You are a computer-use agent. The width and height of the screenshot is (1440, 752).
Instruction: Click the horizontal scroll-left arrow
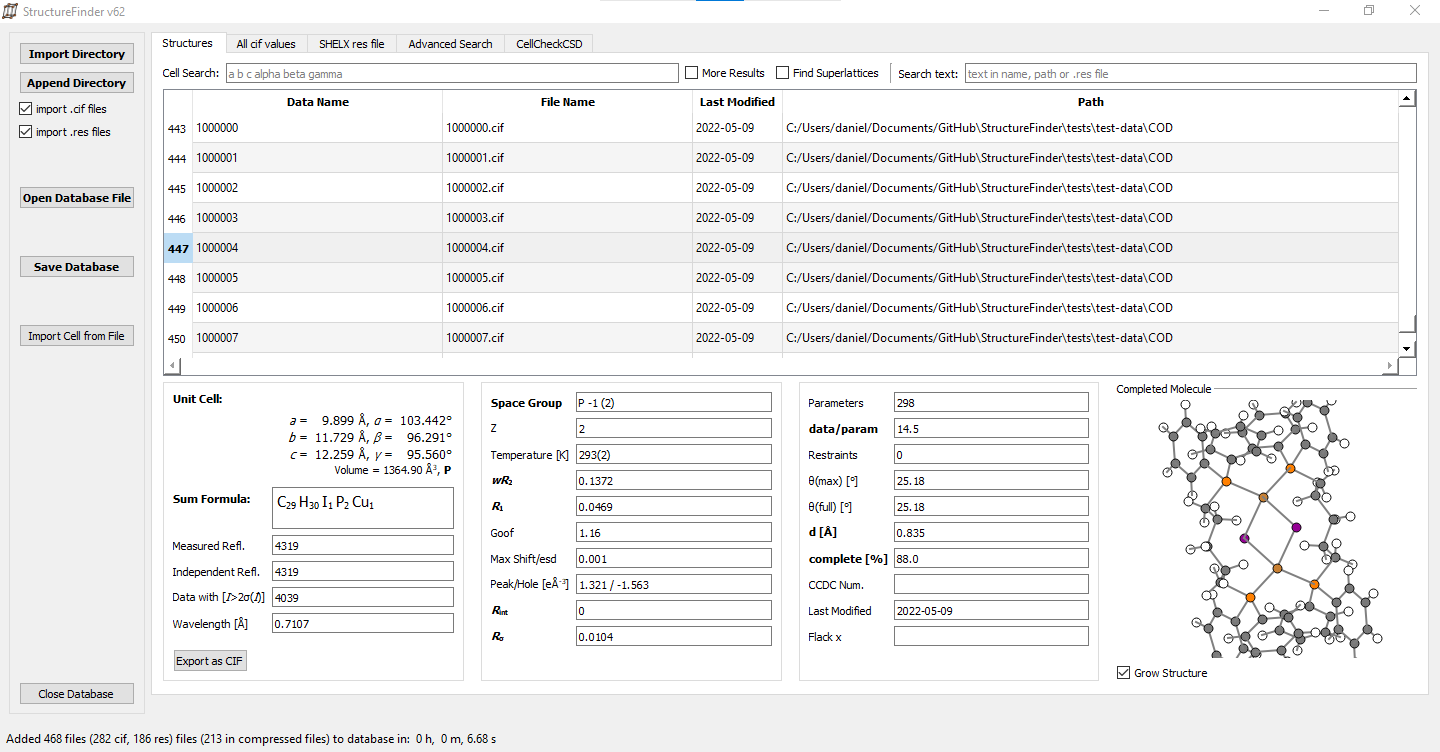pos(172,366)
